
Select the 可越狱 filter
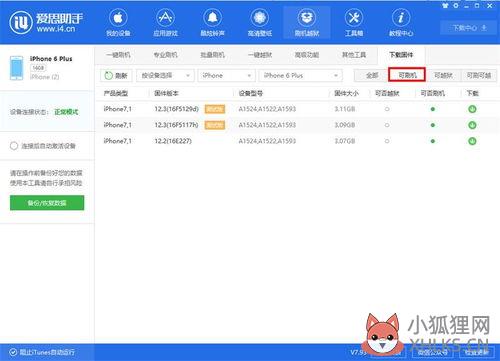pos(443,76)
